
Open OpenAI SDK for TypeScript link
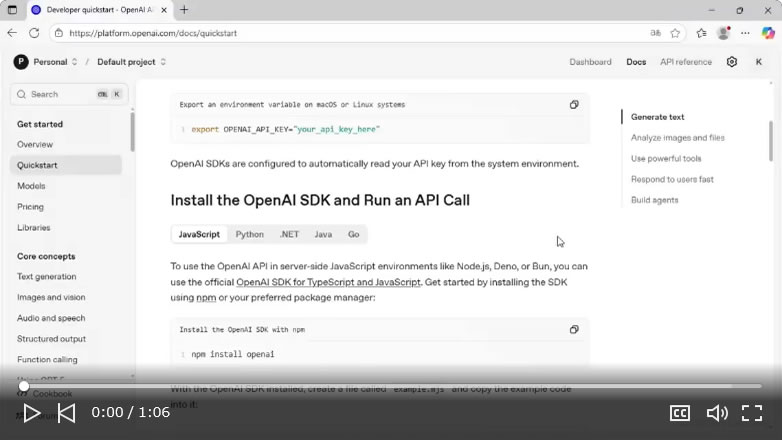tap(328, 282)
